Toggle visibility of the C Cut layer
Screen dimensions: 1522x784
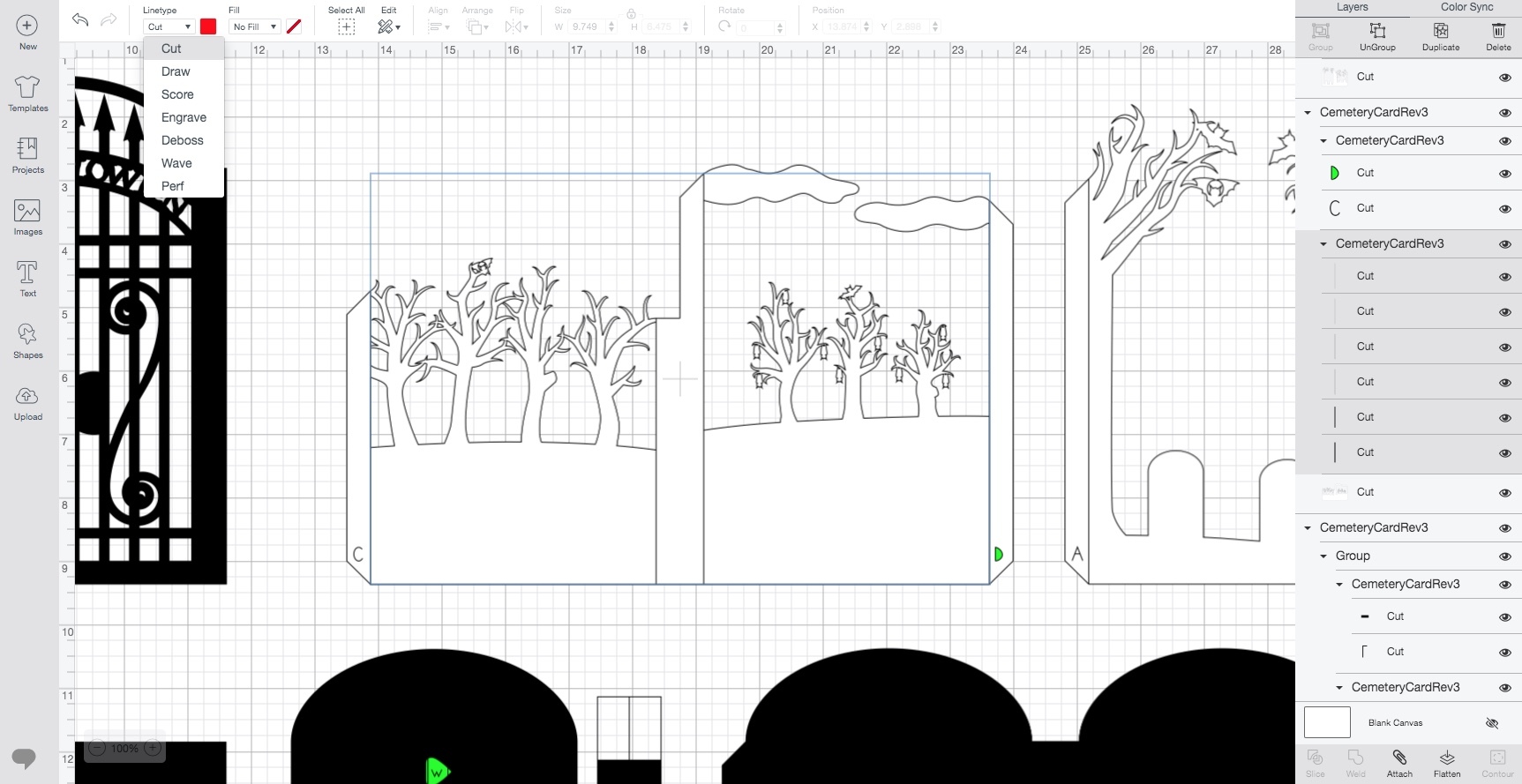[1505, 209]
